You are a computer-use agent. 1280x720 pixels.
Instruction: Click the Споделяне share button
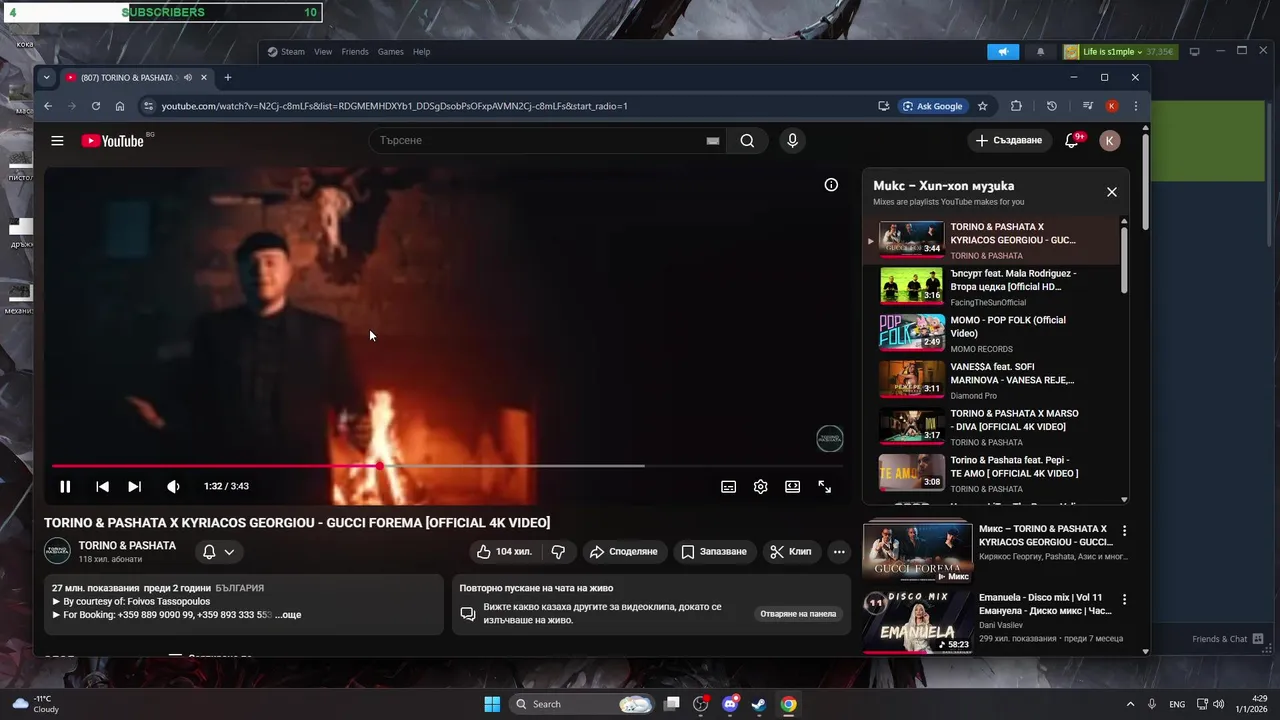[623, 551]
